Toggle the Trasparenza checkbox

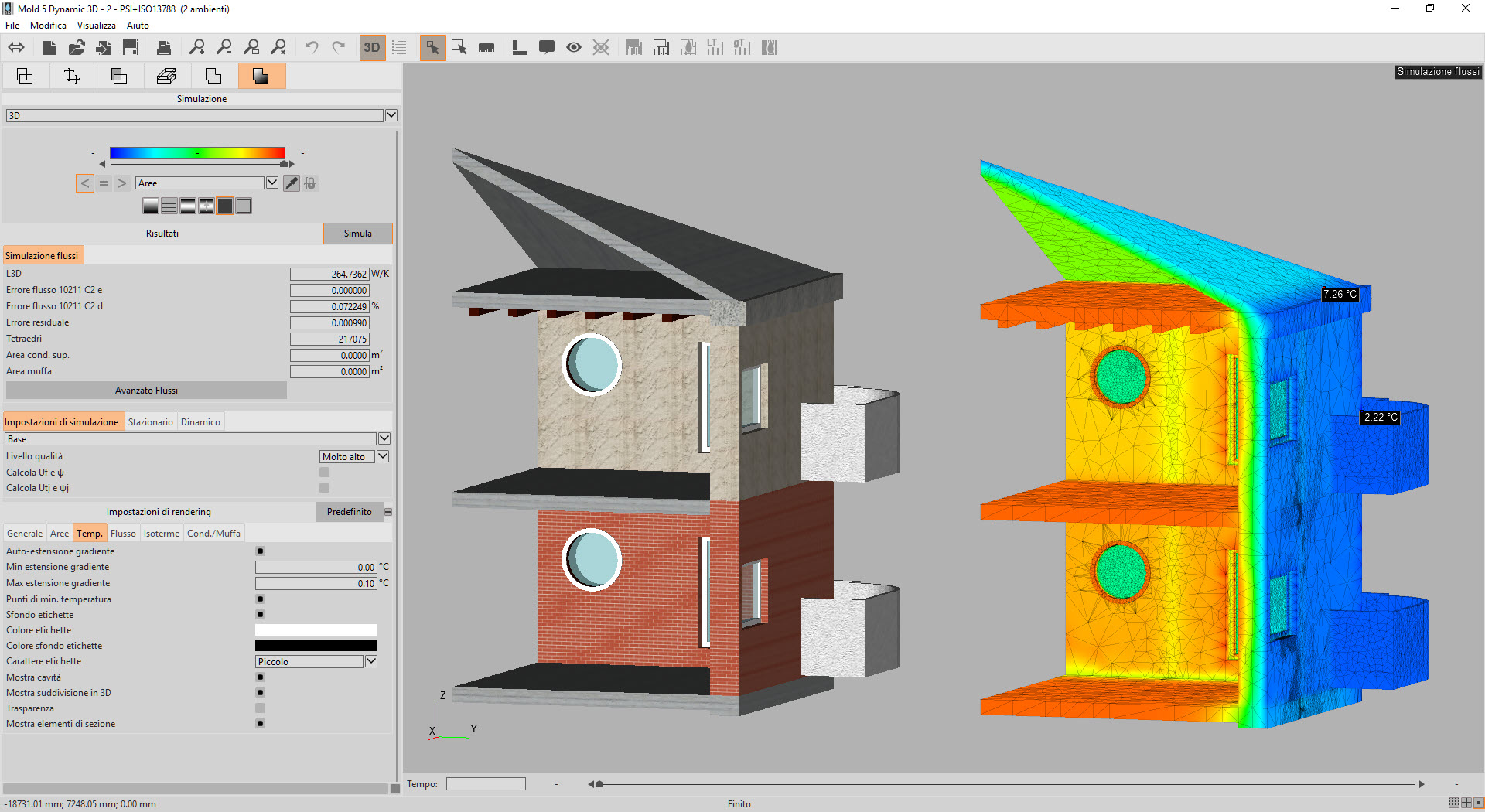click(260, 708)
